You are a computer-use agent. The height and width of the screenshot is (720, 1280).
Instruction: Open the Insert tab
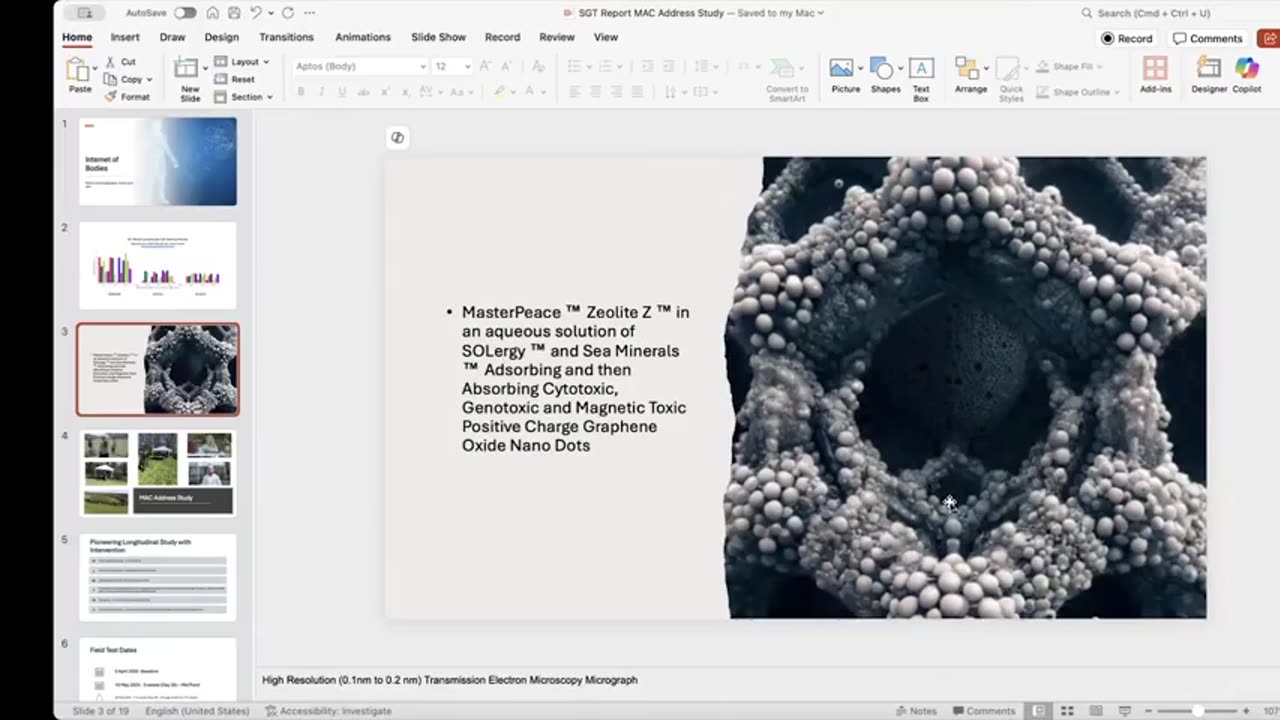(125, 37)
